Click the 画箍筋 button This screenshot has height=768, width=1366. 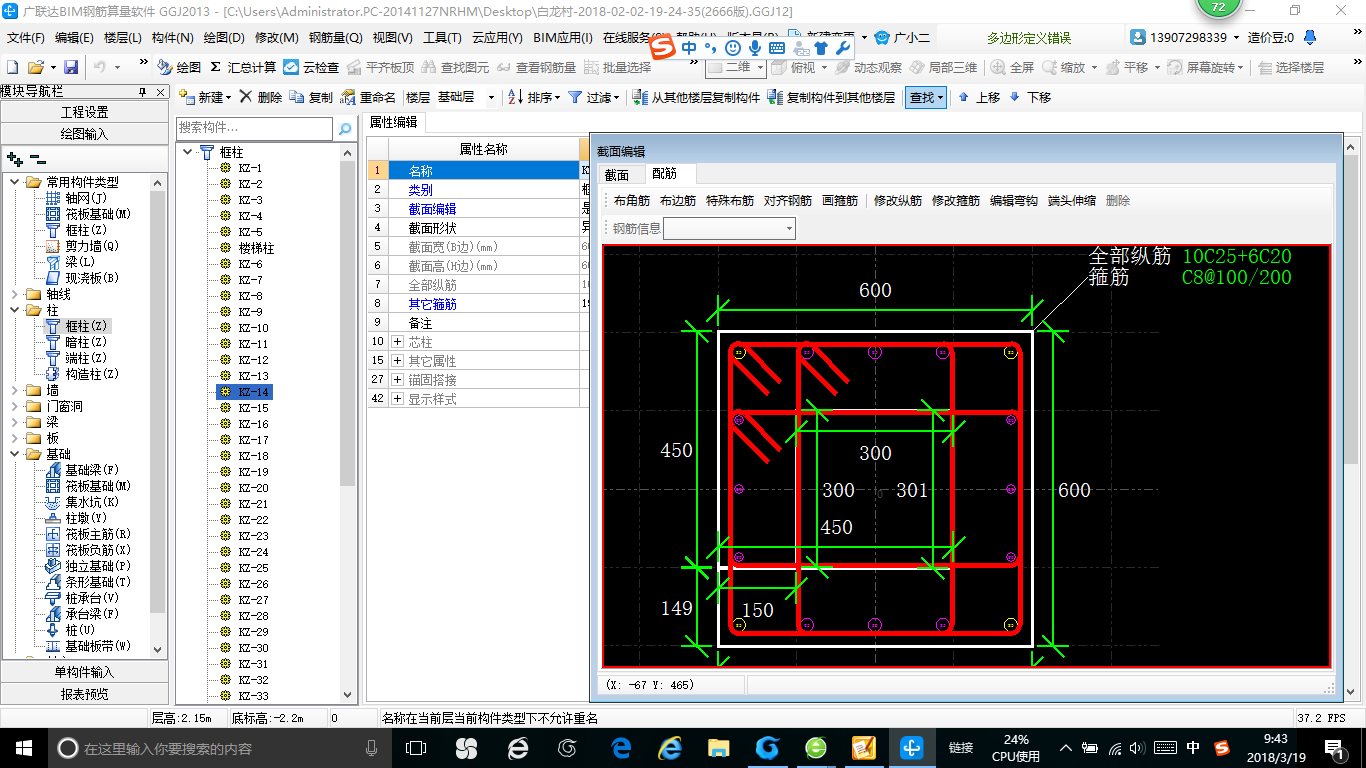[x=840, y=200]
